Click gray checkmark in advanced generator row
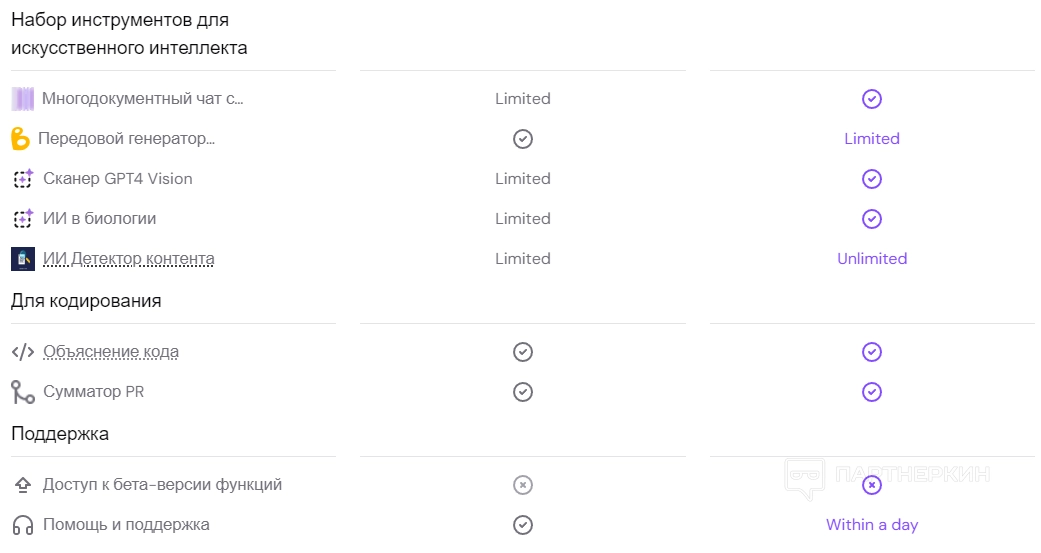The width and height of the screenshot is (1041, 553). coord(522,139)
